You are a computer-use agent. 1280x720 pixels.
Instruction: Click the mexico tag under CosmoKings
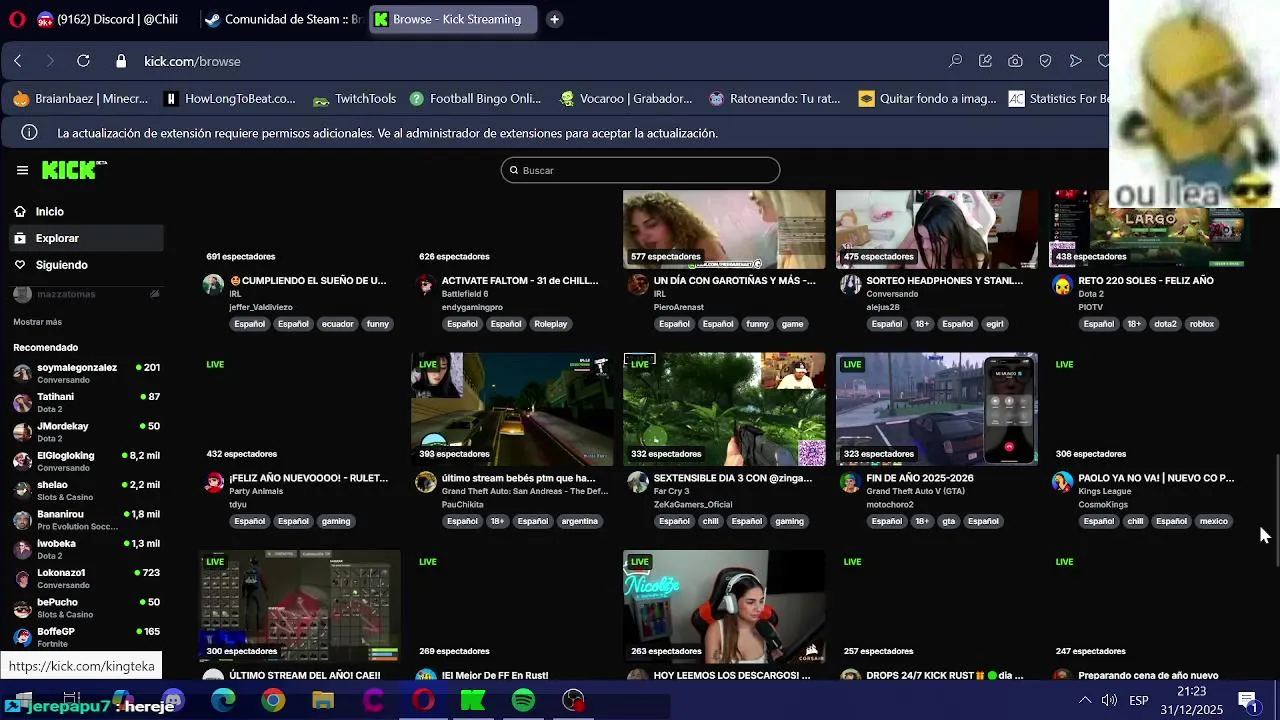pos(1213,521)
